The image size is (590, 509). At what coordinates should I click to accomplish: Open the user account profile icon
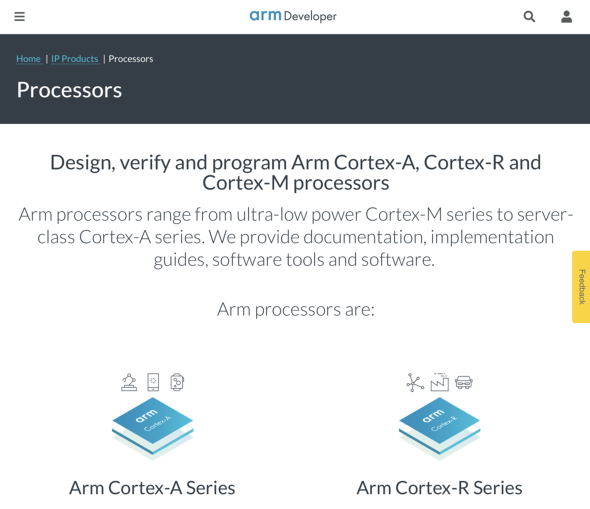click(566, 17)
